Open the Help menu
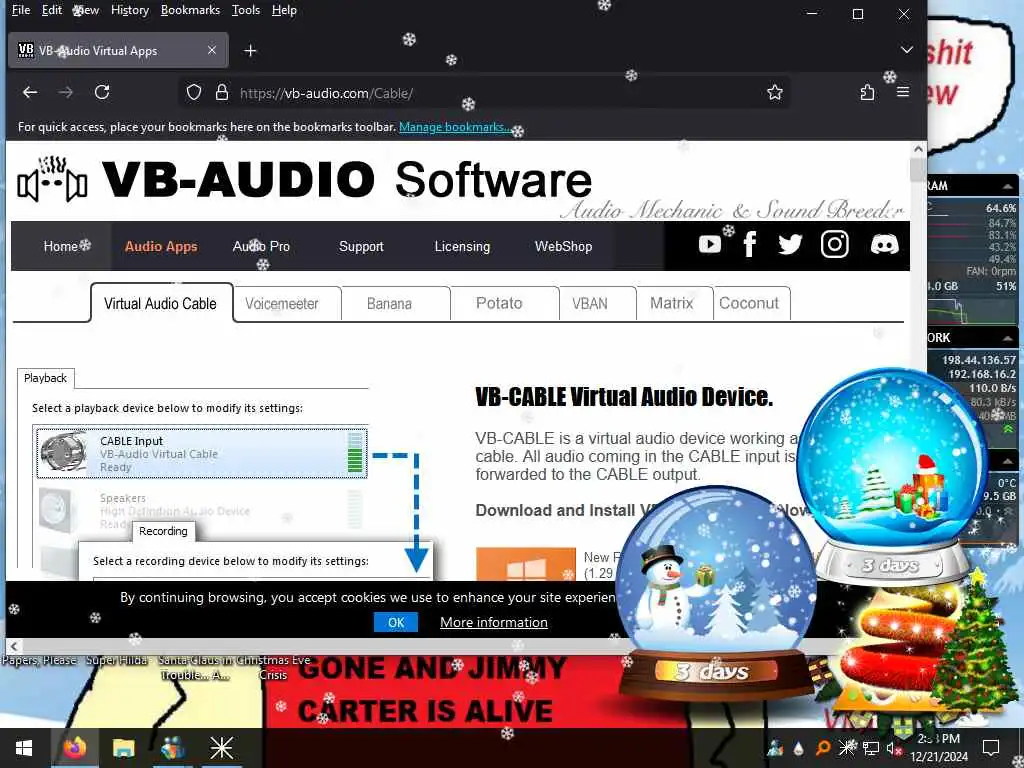This screenshot has width=1024, height=768. point(284,10)
